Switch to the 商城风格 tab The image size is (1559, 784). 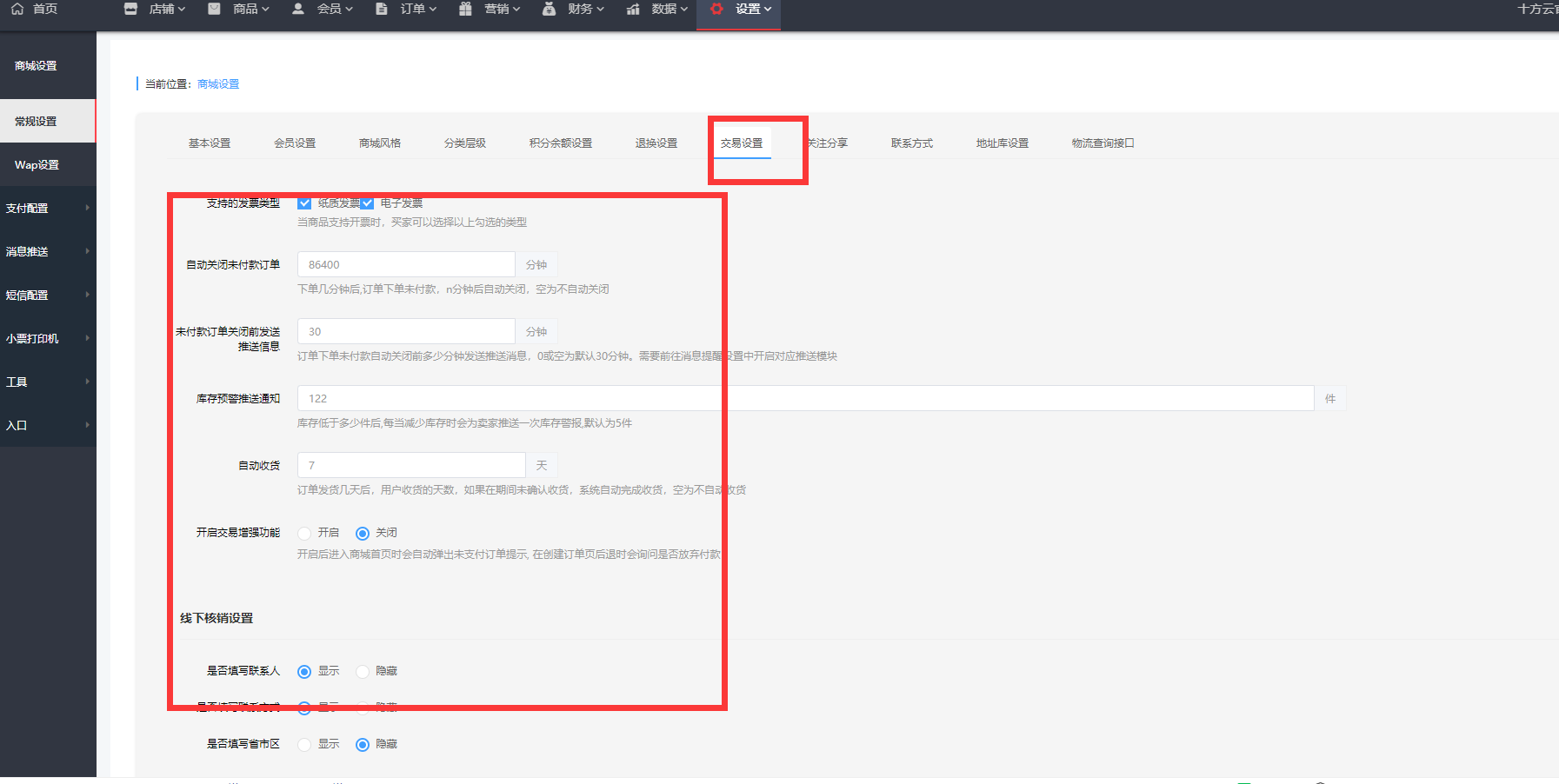(x=380, y=143)
